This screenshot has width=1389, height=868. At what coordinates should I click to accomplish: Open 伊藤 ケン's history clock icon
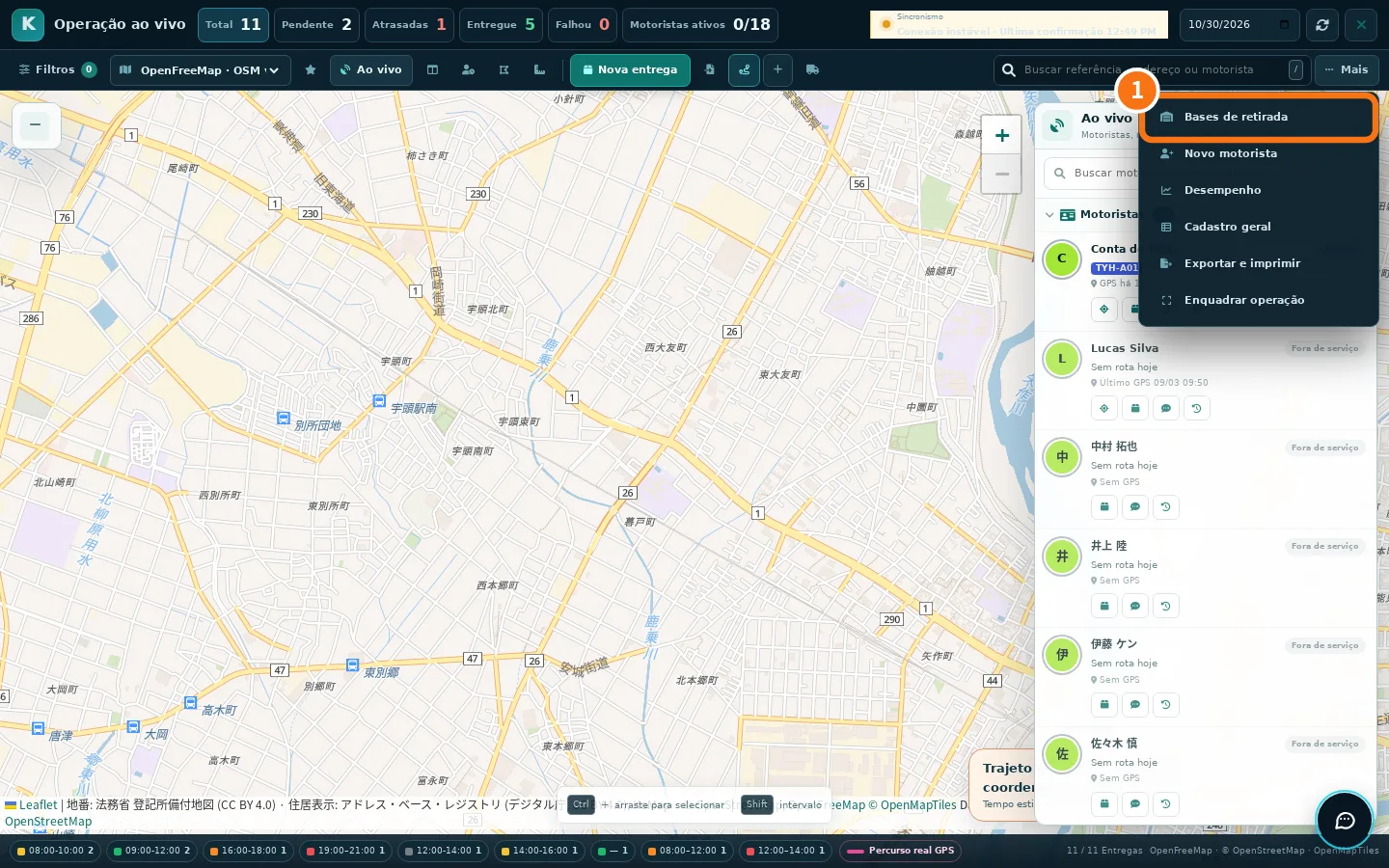point(1165,704)
